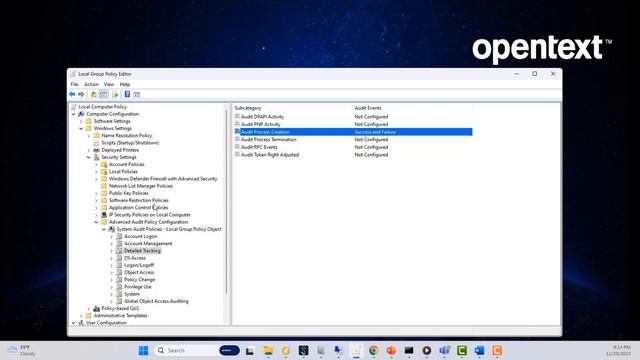
Task: Select Audit PNP Activity policy
Action: coord(260,124)
